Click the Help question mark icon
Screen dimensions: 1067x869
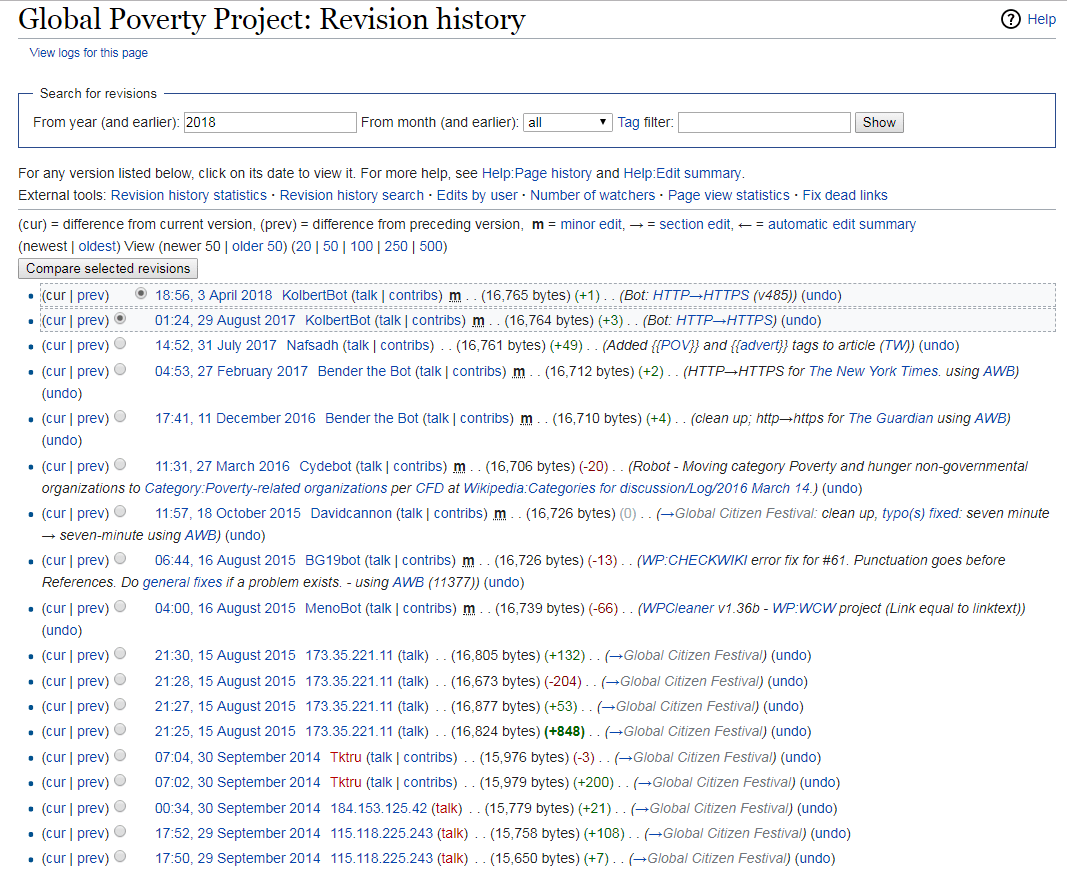(1011, 18)
